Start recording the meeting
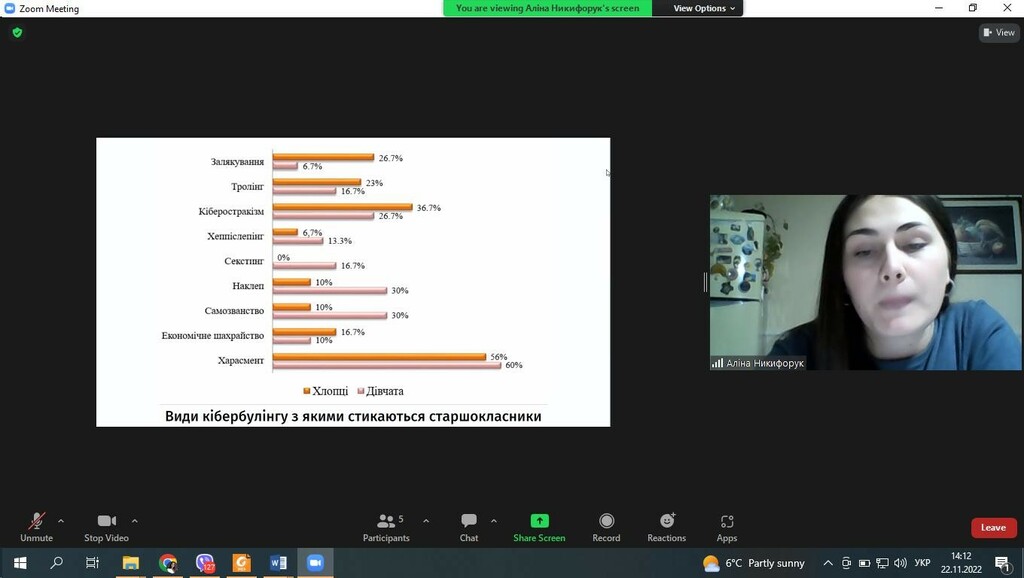Screen dimensions: 1024x578 (x=606, y=526)
